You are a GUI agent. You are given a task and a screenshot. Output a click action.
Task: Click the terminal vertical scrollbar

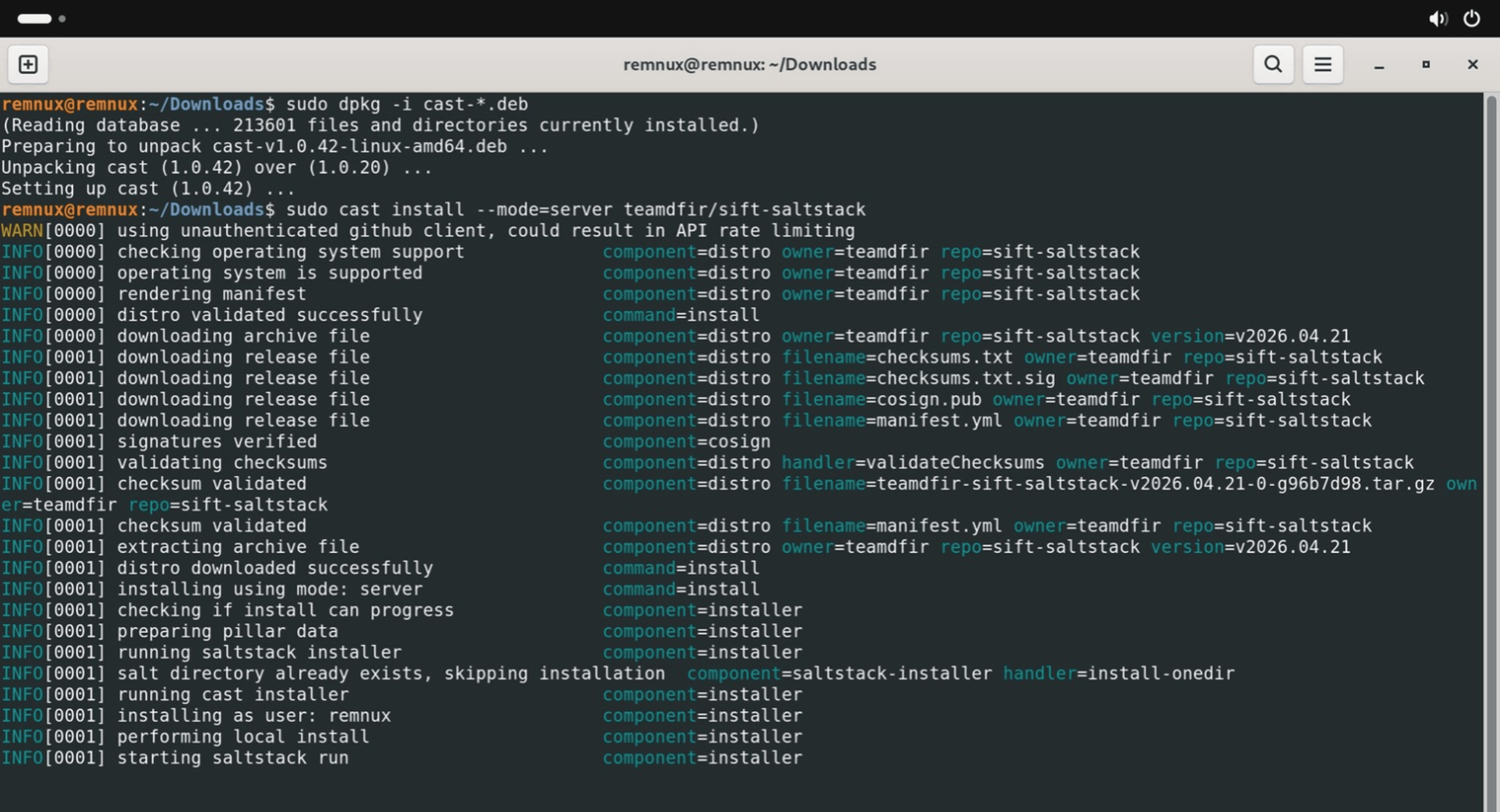[x=1491, y=453]
